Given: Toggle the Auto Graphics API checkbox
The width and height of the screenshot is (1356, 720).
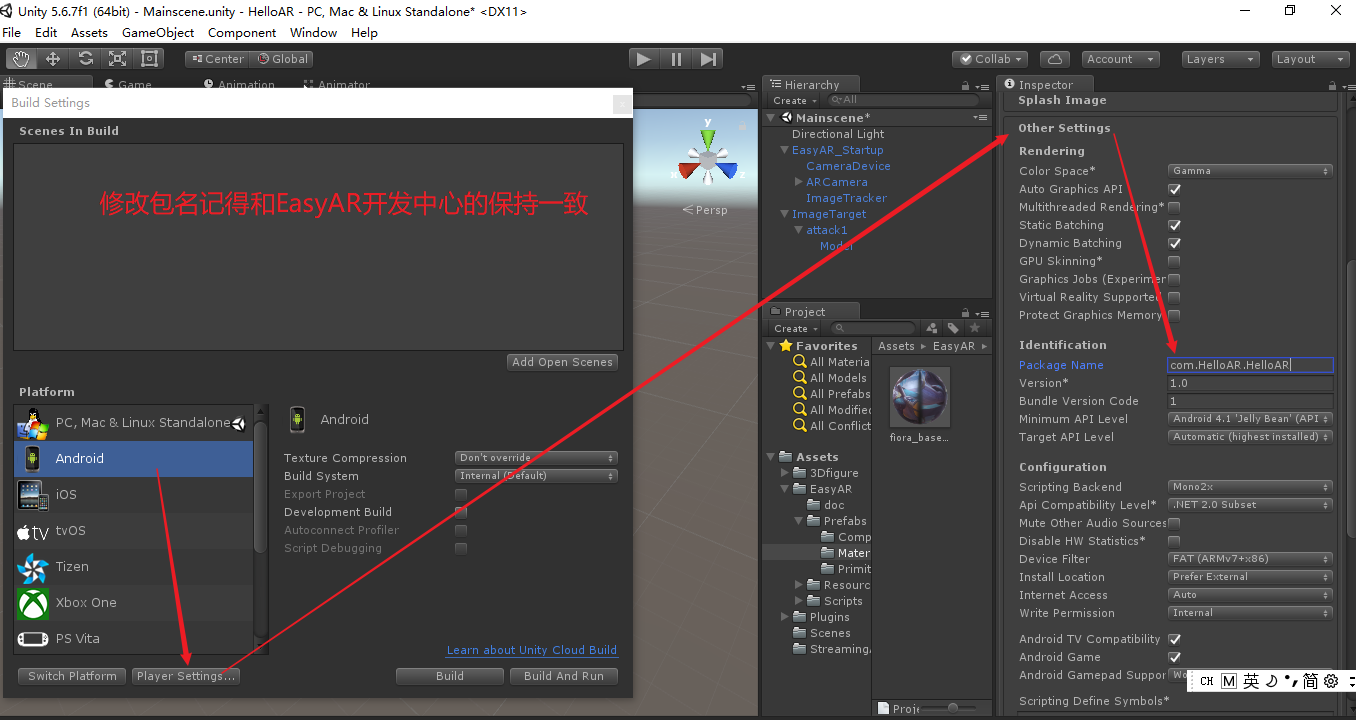Looking at the screenshot, I should click(1175, 189).
